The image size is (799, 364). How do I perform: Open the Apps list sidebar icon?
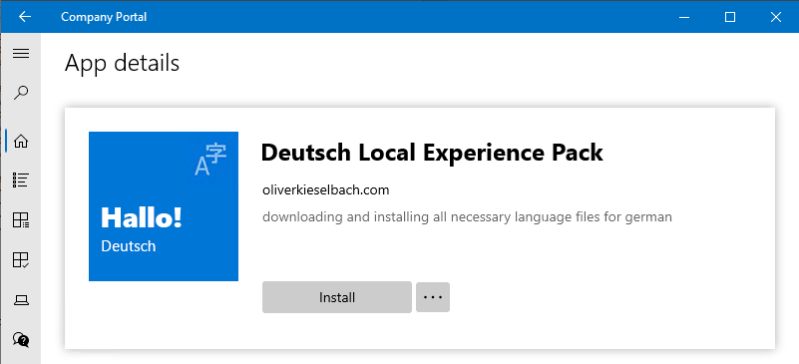[x=20, y=180]
